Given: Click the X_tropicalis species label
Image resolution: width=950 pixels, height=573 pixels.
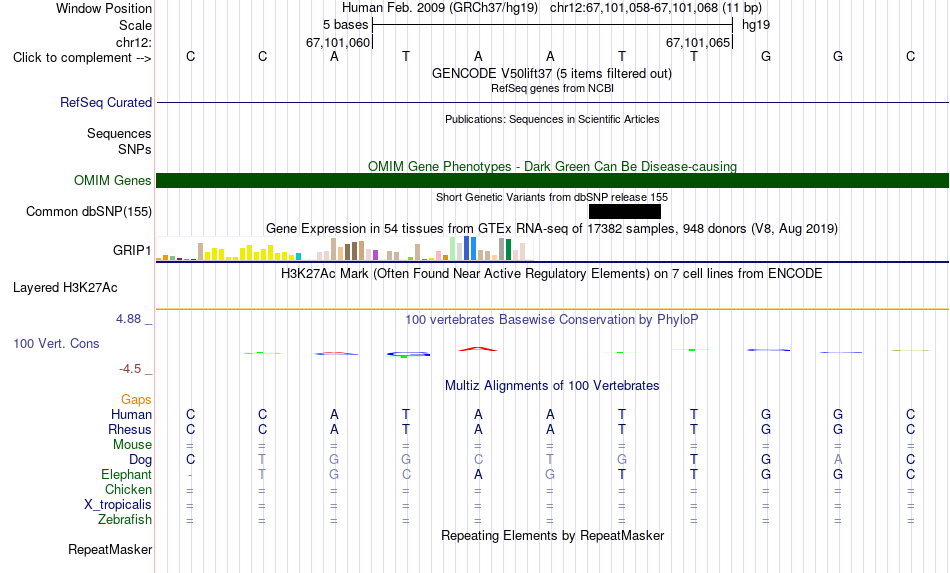Looking at the screenshot, I should point(118,505).
